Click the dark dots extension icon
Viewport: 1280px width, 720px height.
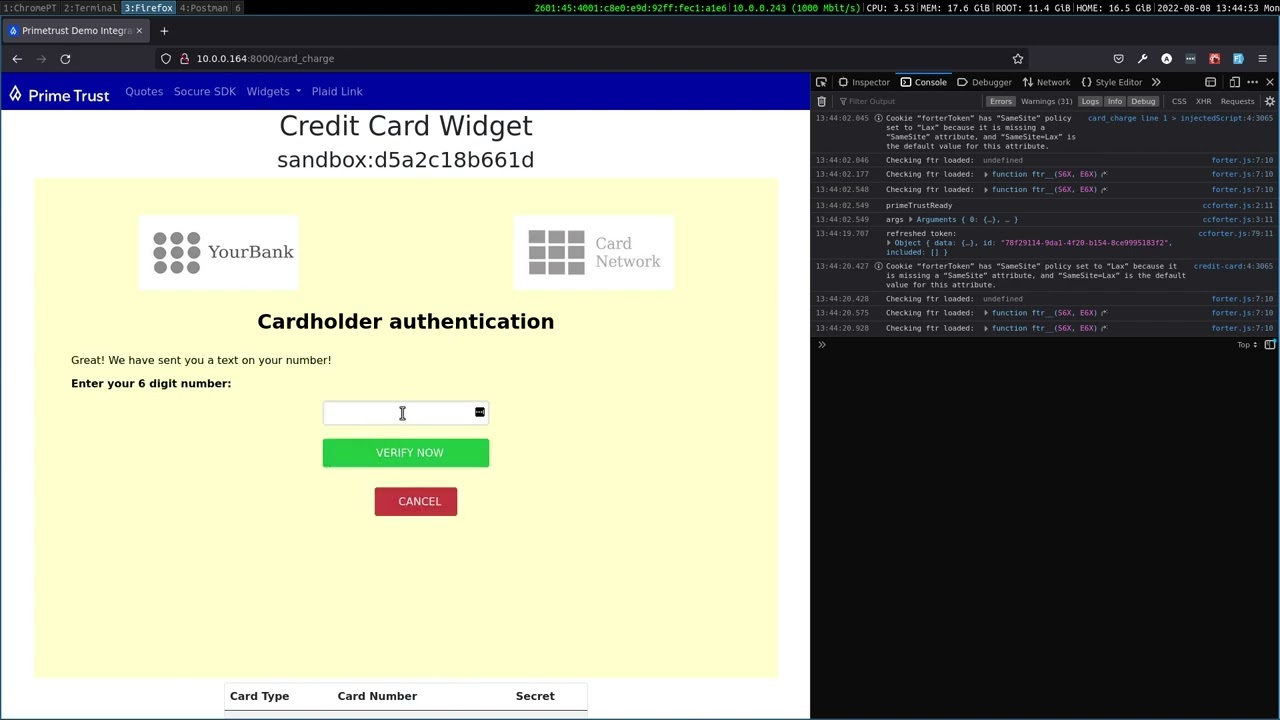pos(1190,59)
